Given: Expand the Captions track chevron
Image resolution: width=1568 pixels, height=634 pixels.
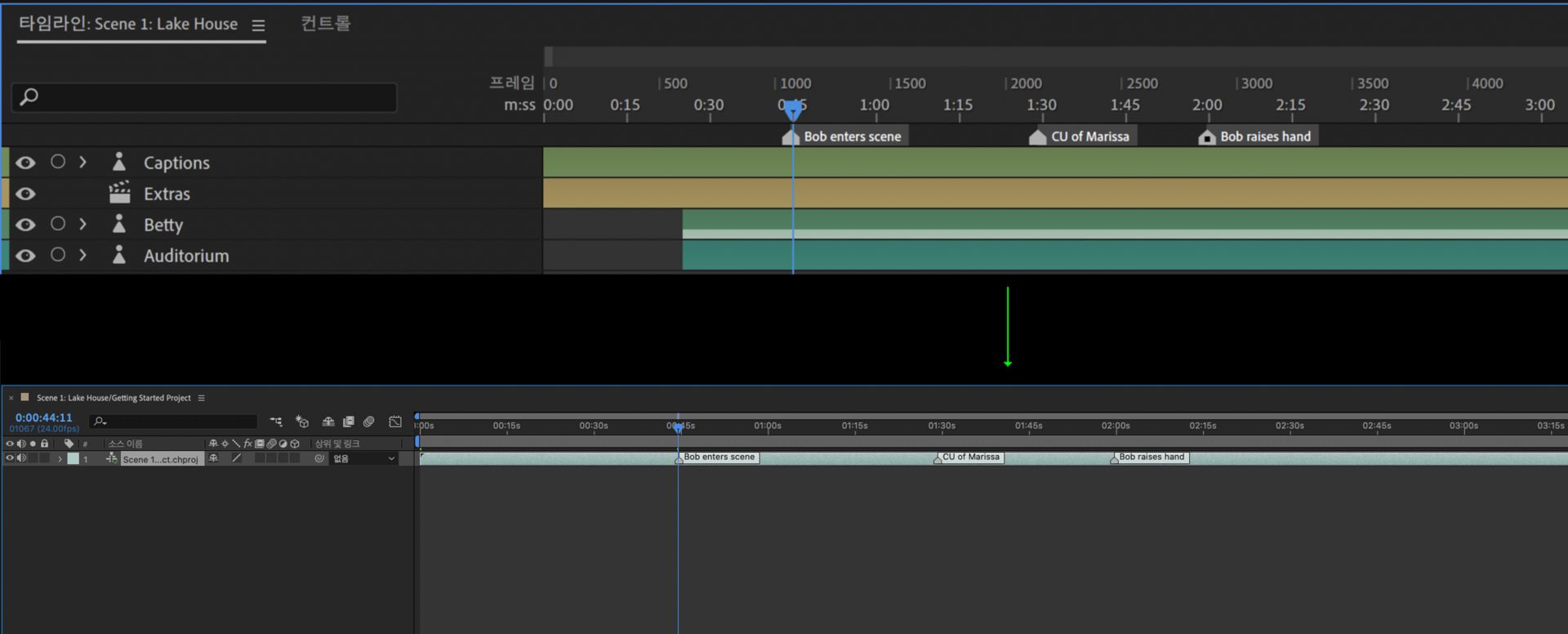Looking at the screenshot, I should pos(82,162).
